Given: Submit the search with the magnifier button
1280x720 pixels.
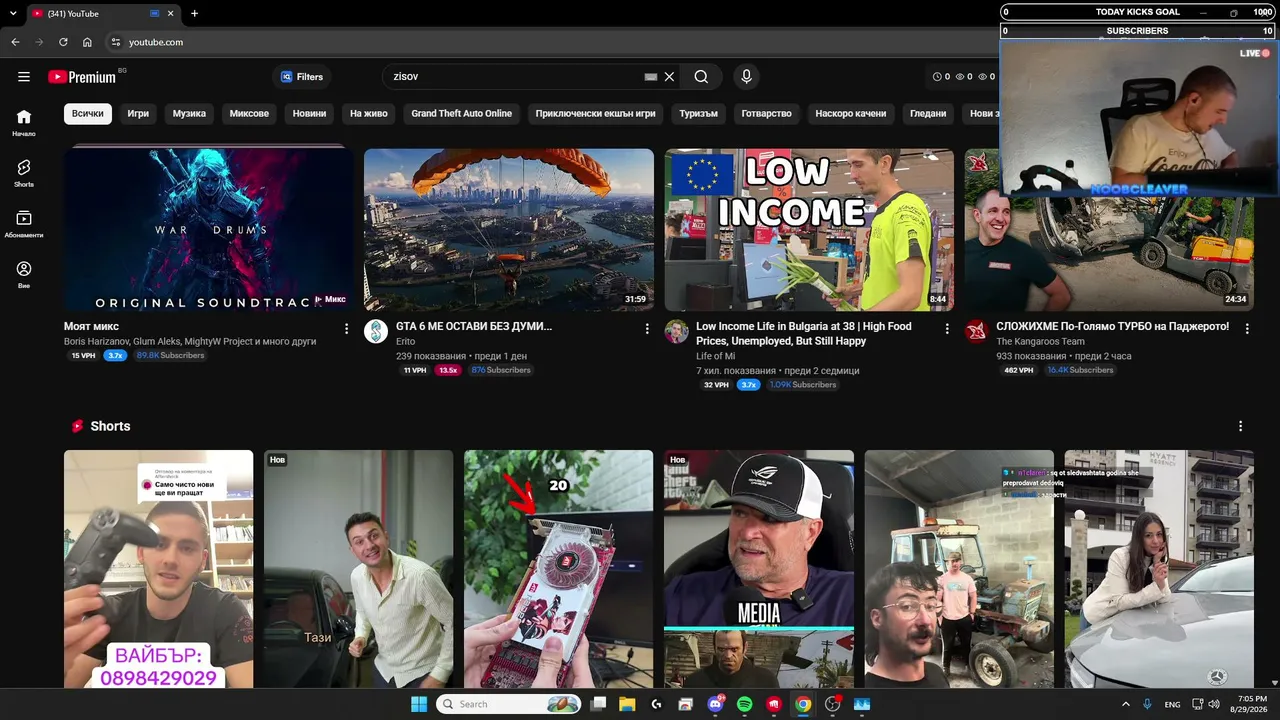Looking at the screenshot, I should click(x=701, y=77).
